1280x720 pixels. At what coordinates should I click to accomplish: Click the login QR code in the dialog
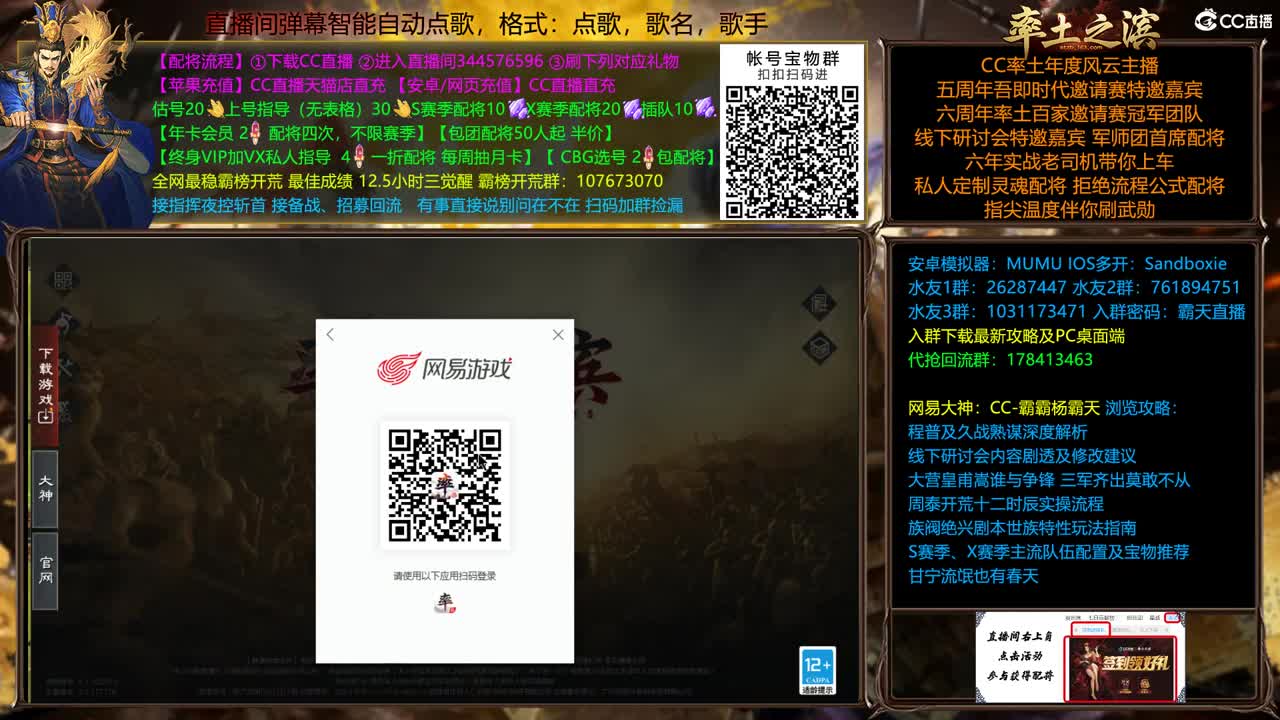pyautogui.click(x=445, y=485)
